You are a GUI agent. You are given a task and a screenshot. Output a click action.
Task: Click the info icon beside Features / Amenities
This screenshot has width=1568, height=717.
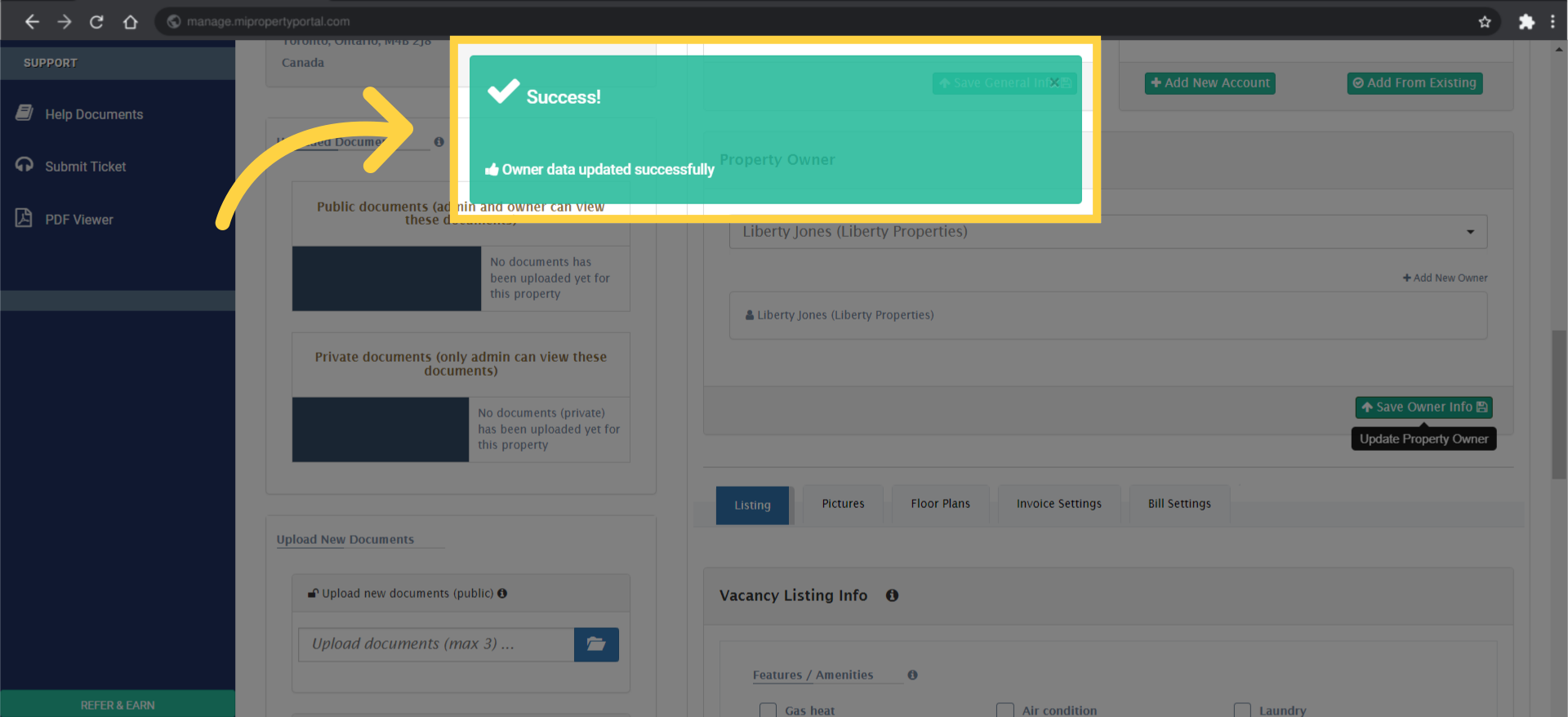[912, 675]
